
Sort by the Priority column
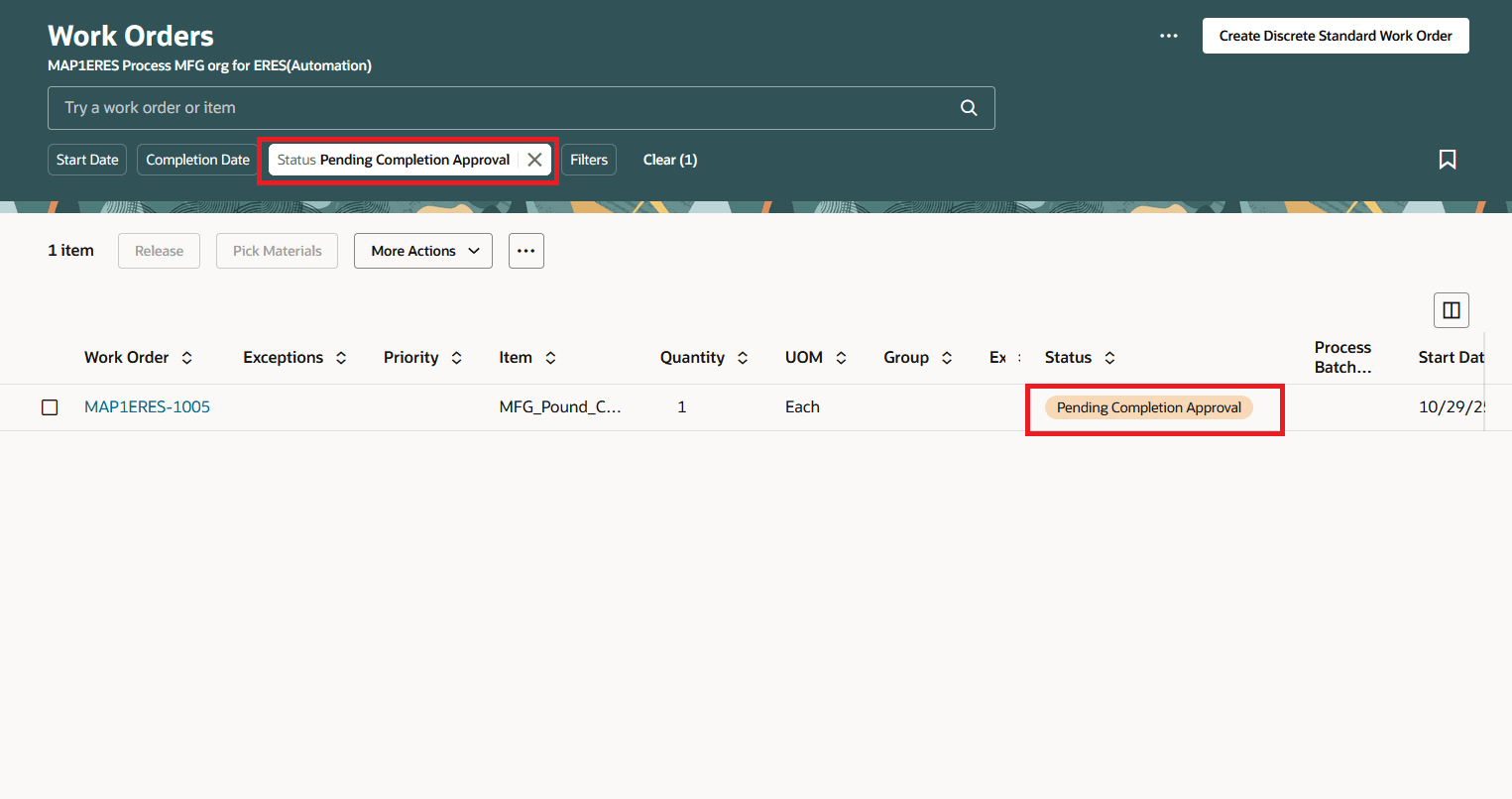click(x=456, y=358)
